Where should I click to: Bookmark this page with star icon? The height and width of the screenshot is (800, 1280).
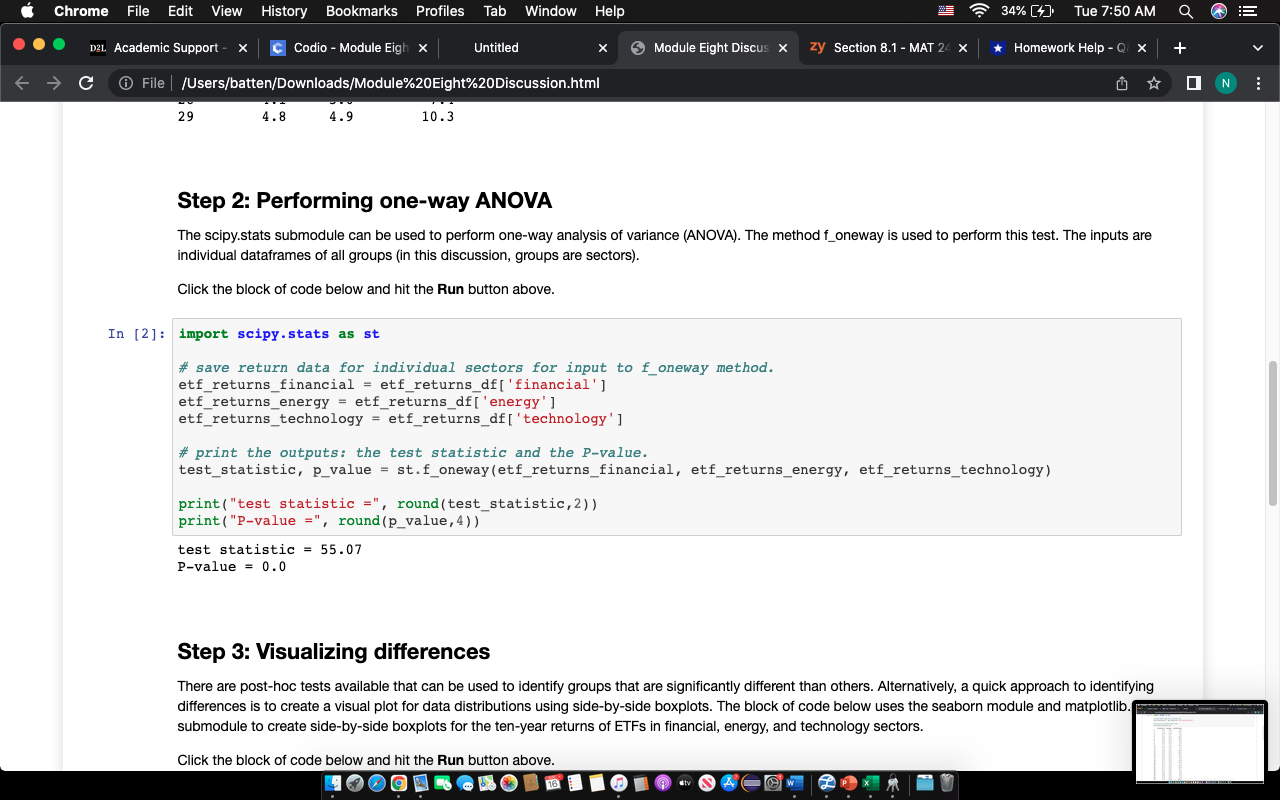pos(1153,83)
